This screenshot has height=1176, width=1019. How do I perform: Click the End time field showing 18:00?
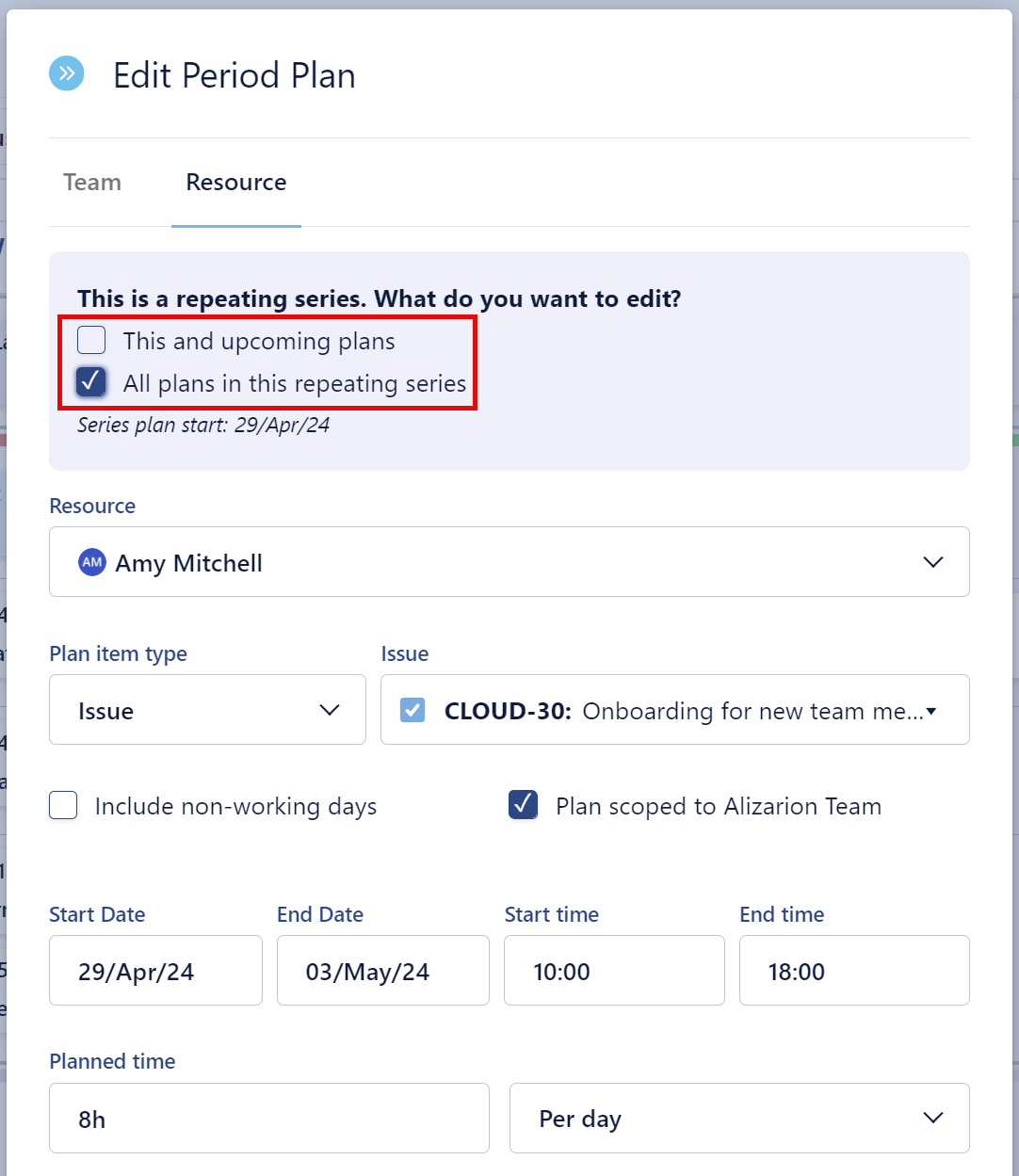pyautogui.click(x=853, y=971)
